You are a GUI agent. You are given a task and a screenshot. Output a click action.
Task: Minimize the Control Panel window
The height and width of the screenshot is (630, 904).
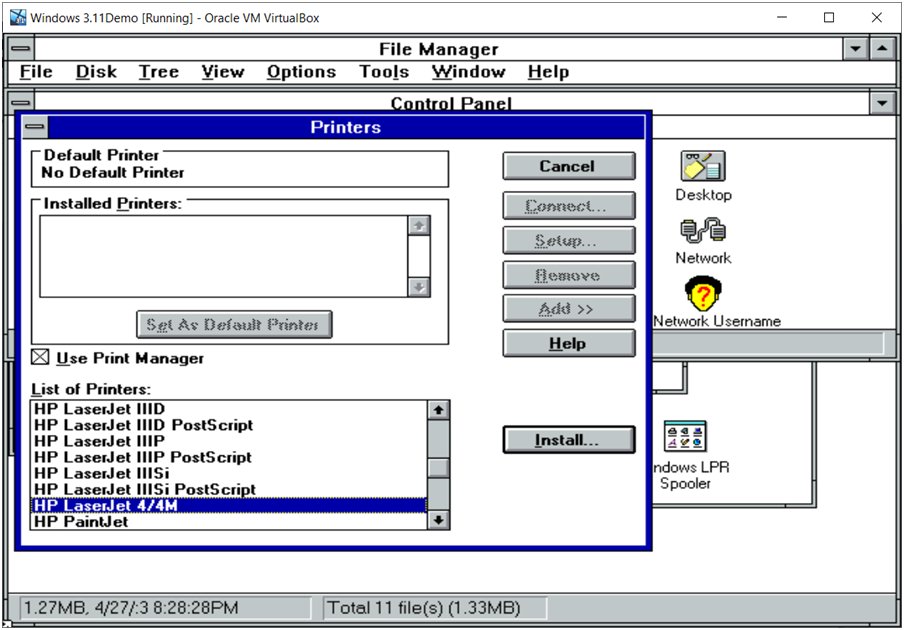(882, 103)
